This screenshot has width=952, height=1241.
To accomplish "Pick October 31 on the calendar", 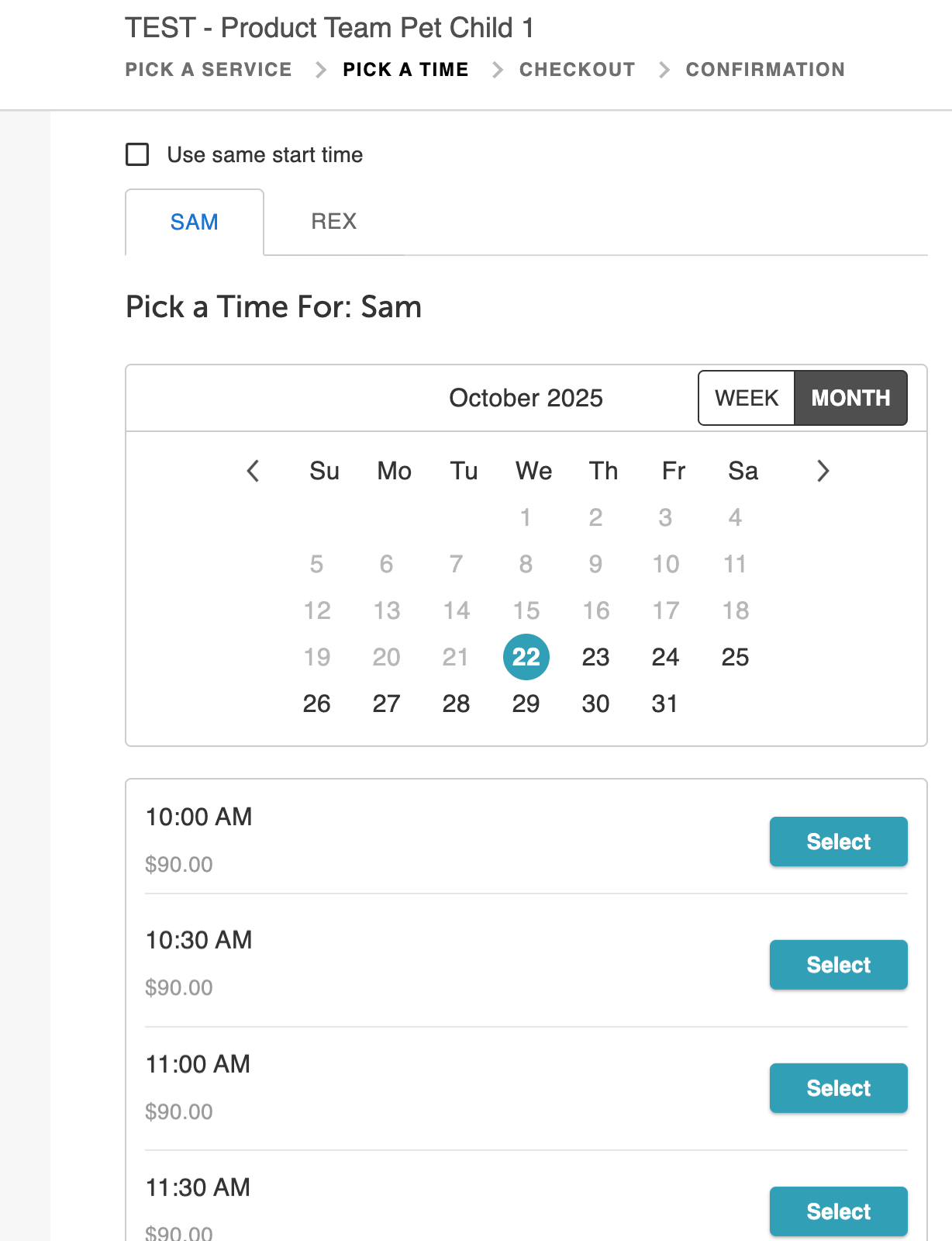I will pyautogui.click(x=665, y=704).
